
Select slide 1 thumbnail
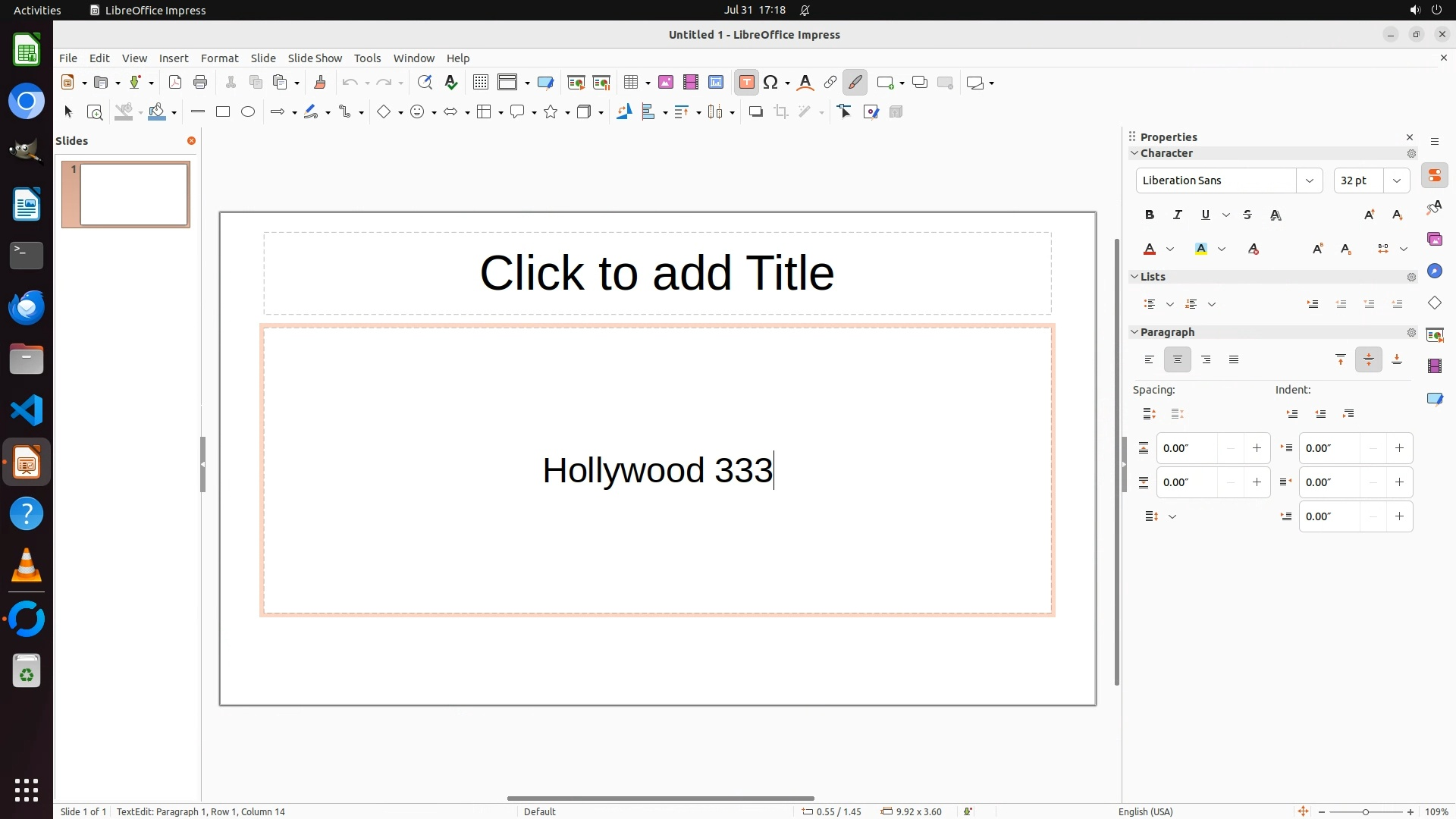(x=133, y=195)
